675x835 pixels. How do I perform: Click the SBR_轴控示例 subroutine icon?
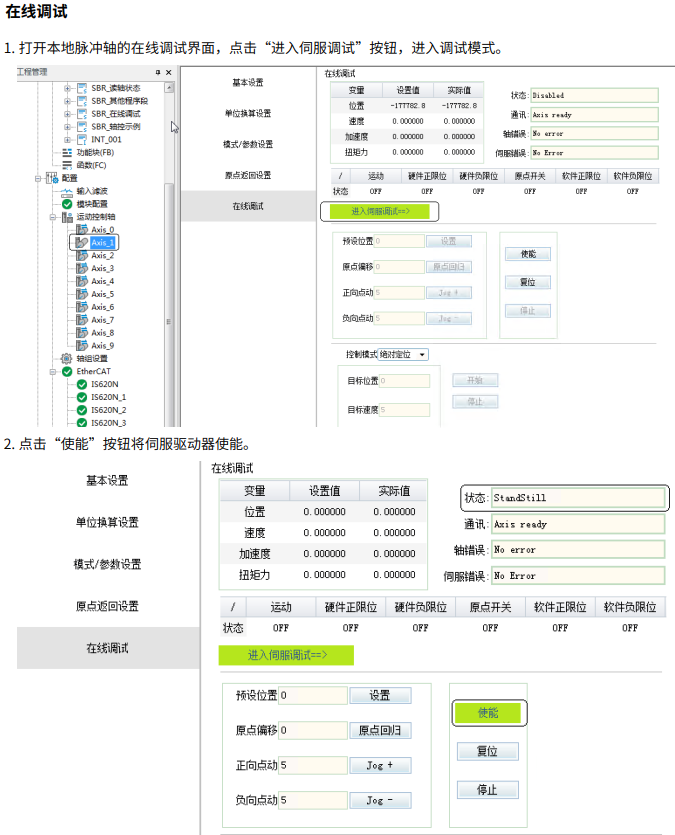click(82, 126)
